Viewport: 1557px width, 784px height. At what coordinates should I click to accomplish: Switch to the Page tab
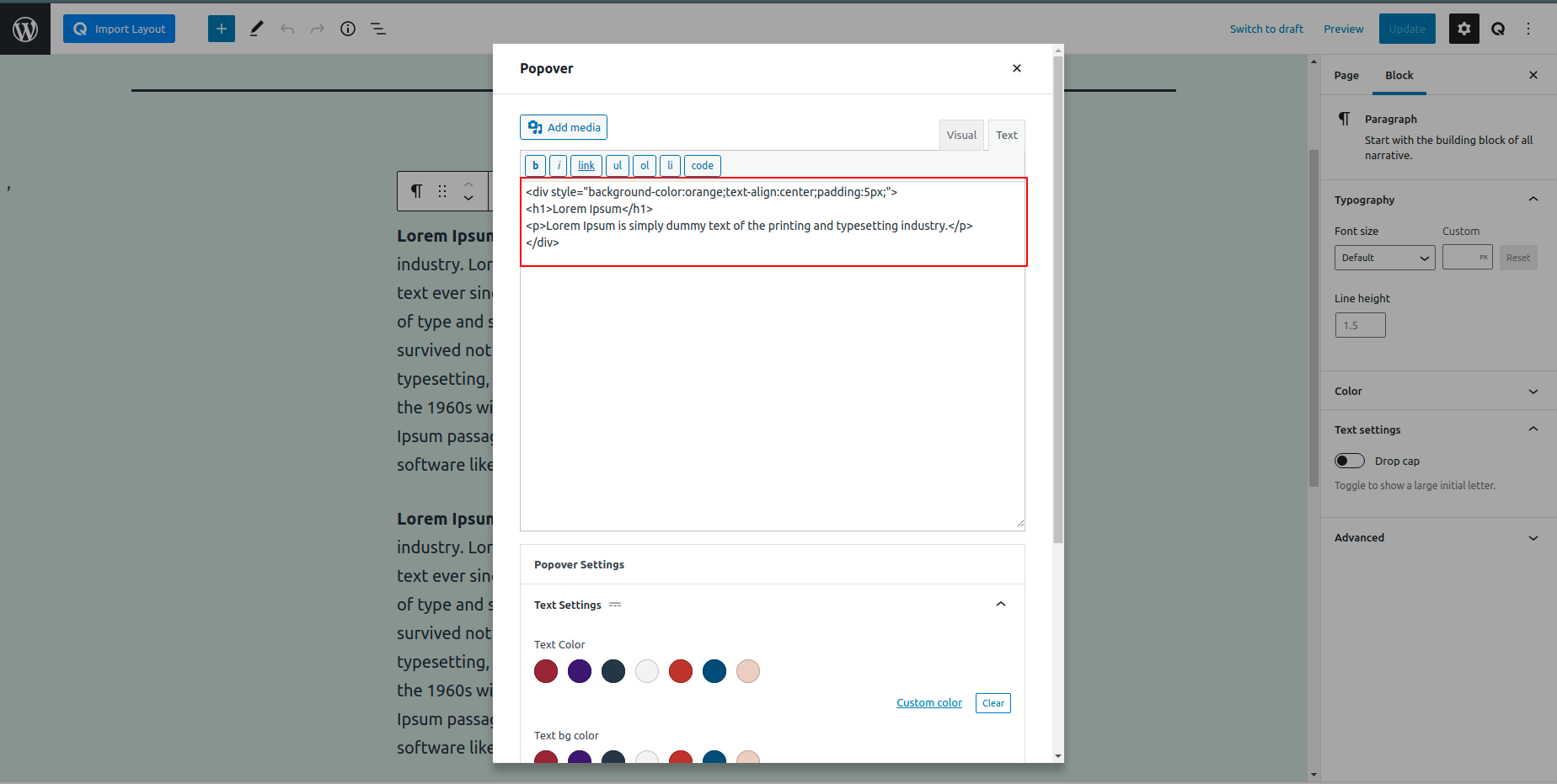coord(1346,75)
